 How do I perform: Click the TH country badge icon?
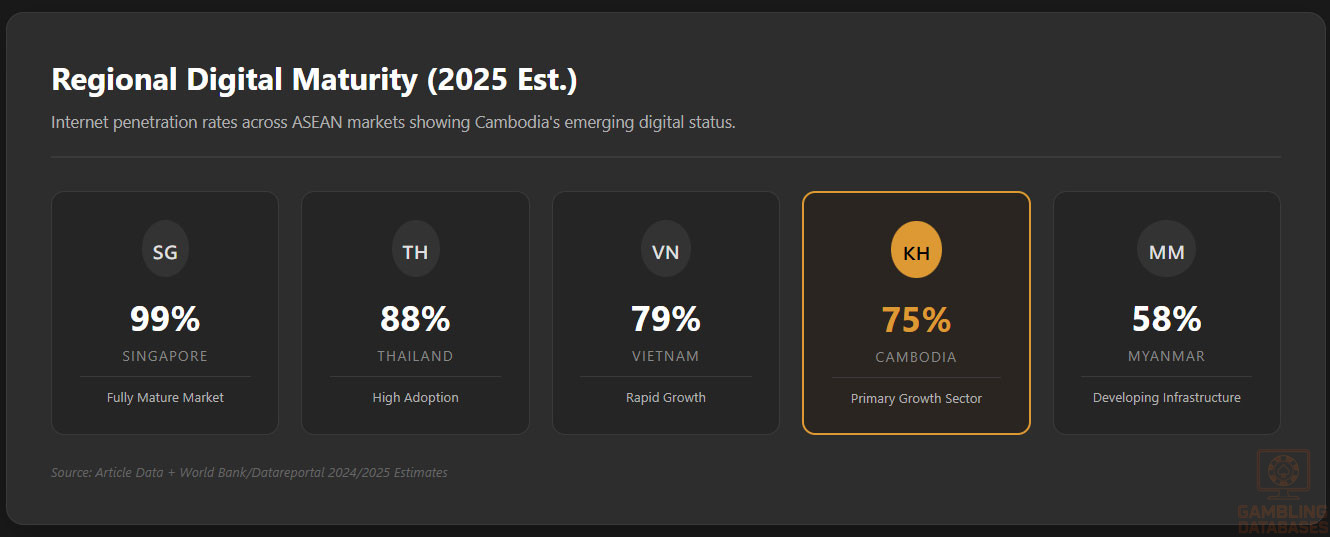pos(415,251)
